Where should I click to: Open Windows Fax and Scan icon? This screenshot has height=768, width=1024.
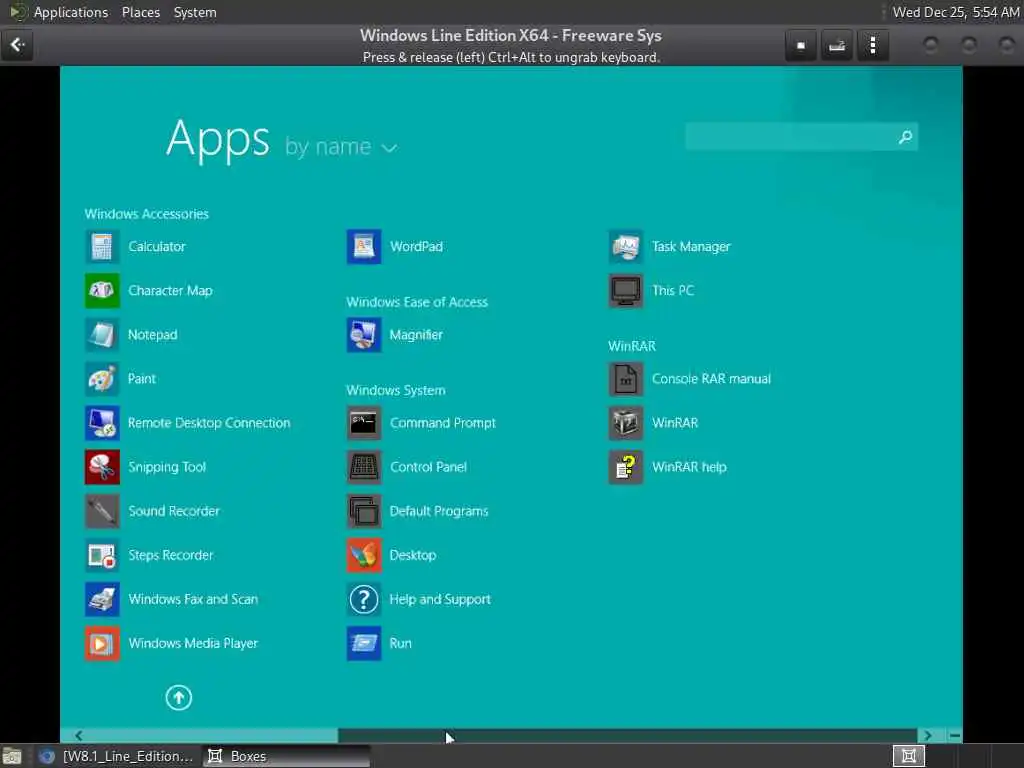[x=102, y=600]
